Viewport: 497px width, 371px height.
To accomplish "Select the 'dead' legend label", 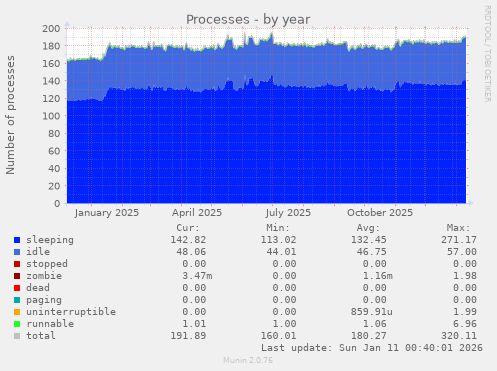I will 38,288.
